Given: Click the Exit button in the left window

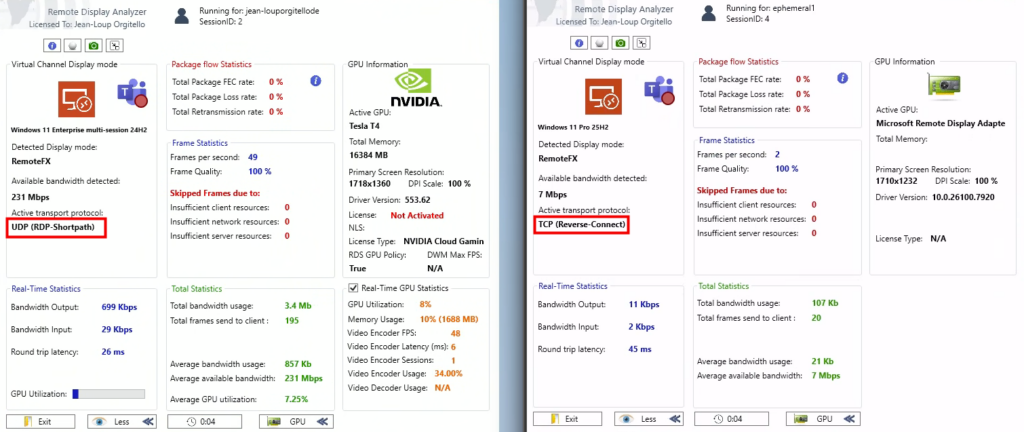Looking at the screenshot, I should (x=38, y=421).
